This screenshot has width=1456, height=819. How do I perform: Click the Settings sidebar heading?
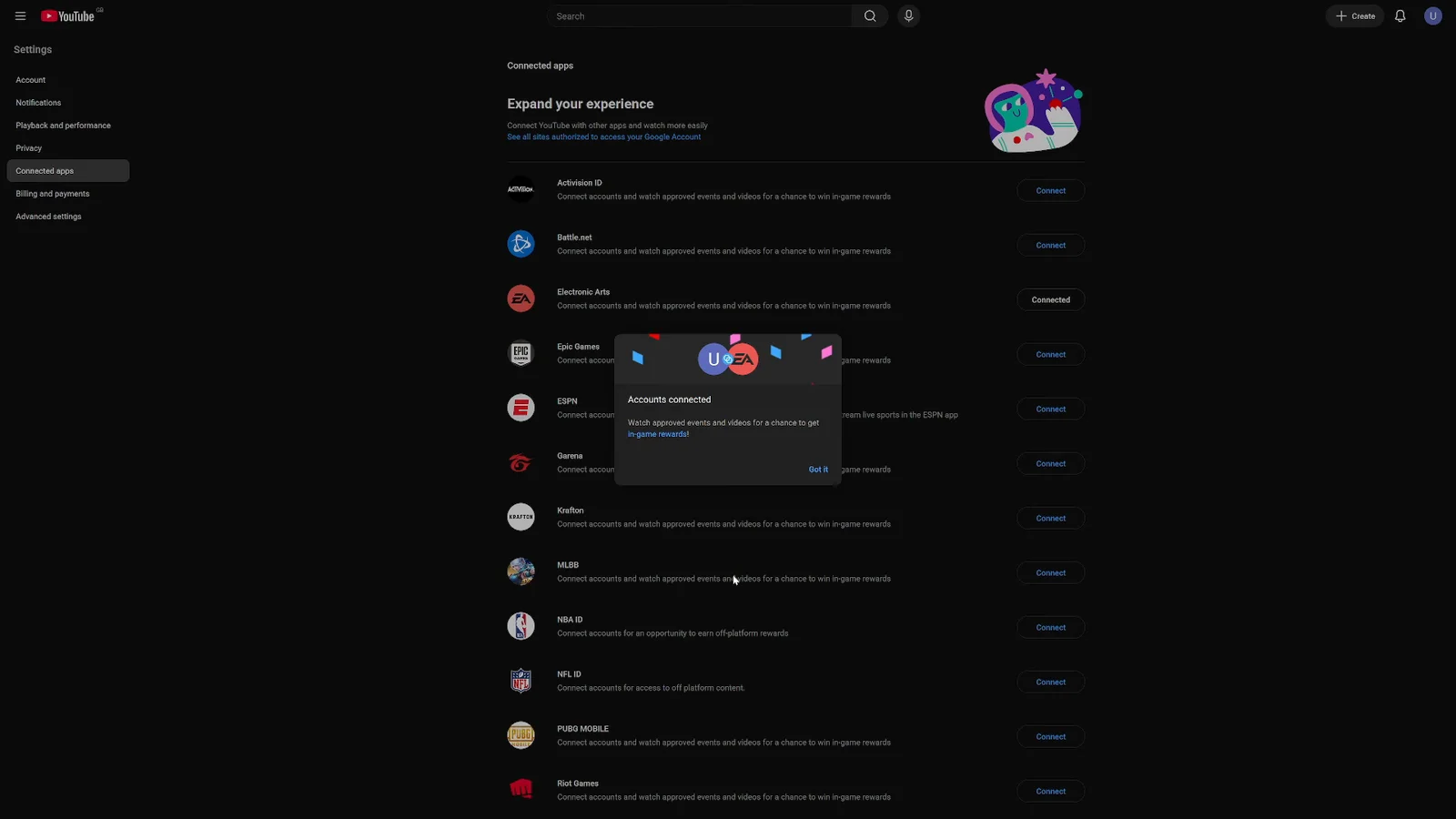[33, 50]
